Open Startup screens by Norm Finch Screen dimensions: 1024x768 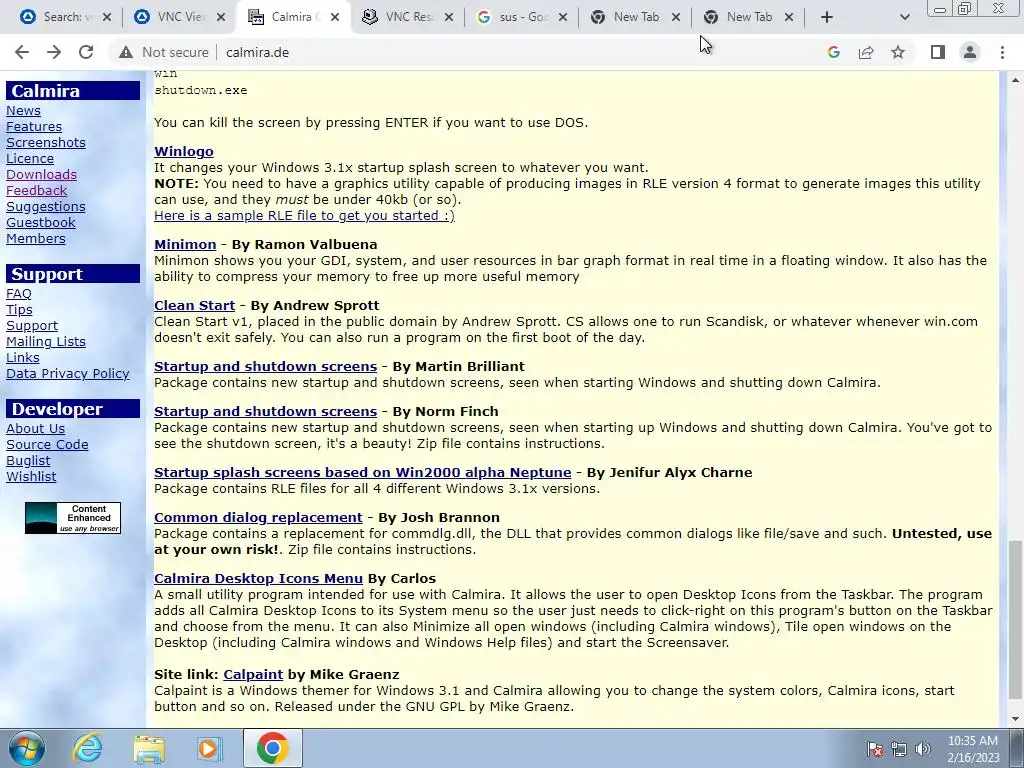pyautogui.click(x=266, y=411)
